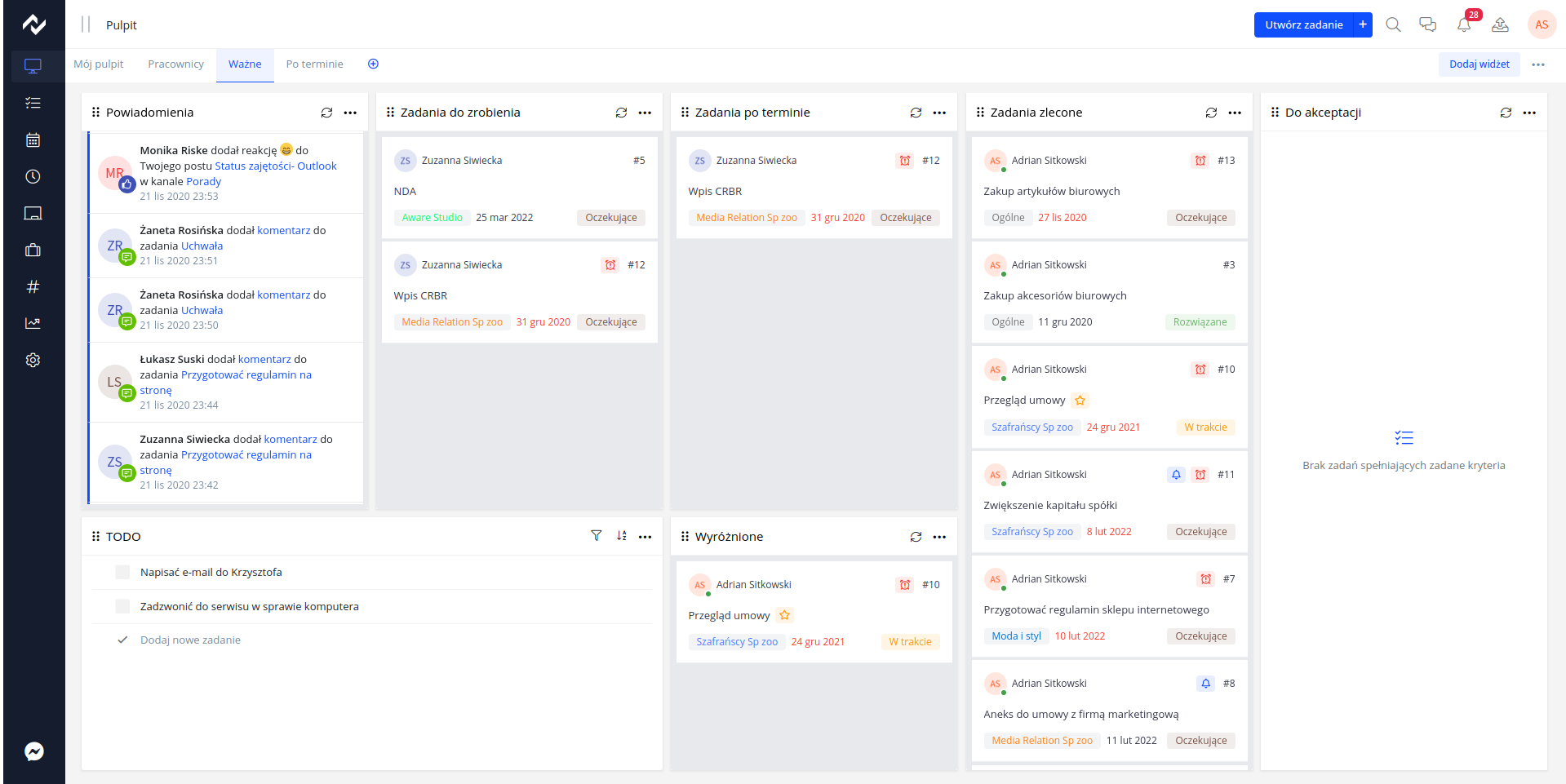This screenshot has width=1566, height=784.
Task: Open the dashboard monitor icon in sidebar
Action: (33, 66)
